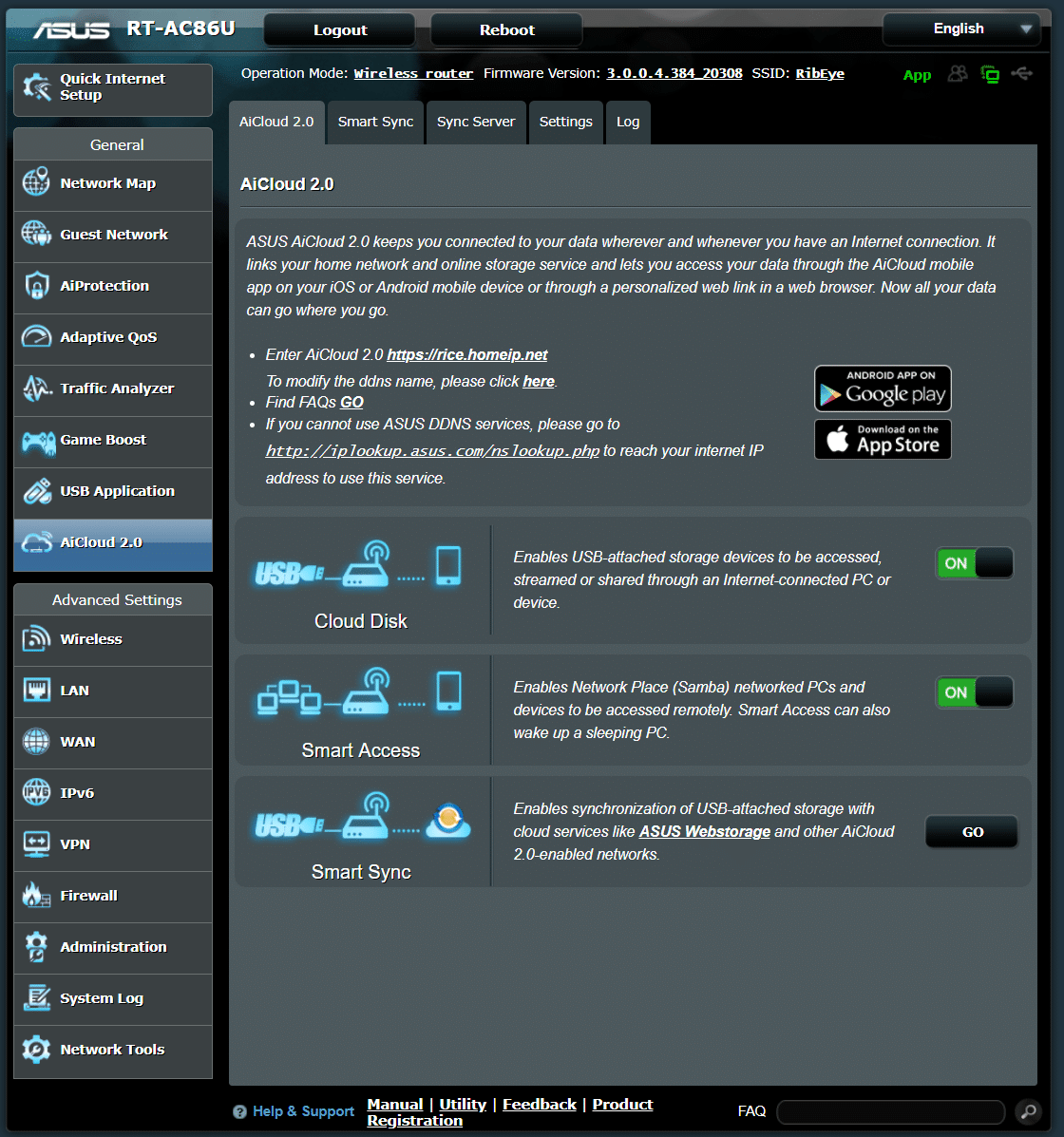Open the https://rice.homeip.net link
Screen dimensions: 1064x1137
coord(467,354)
